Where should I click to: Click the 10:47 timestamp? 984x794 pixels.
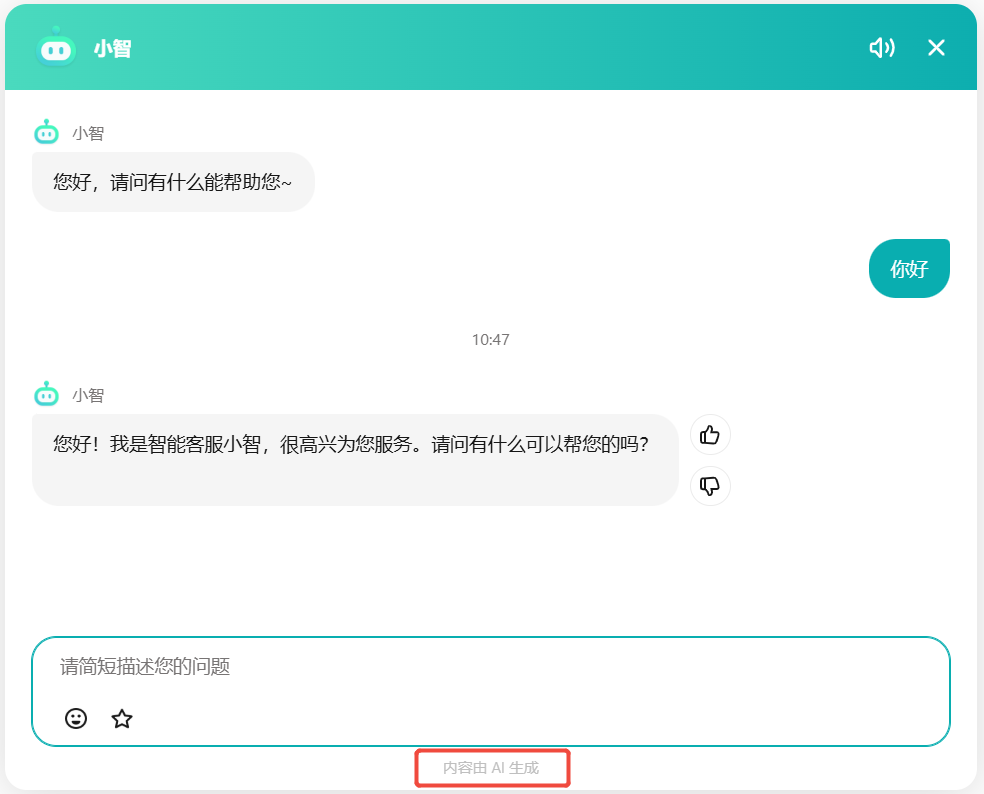tap(492, 339)
